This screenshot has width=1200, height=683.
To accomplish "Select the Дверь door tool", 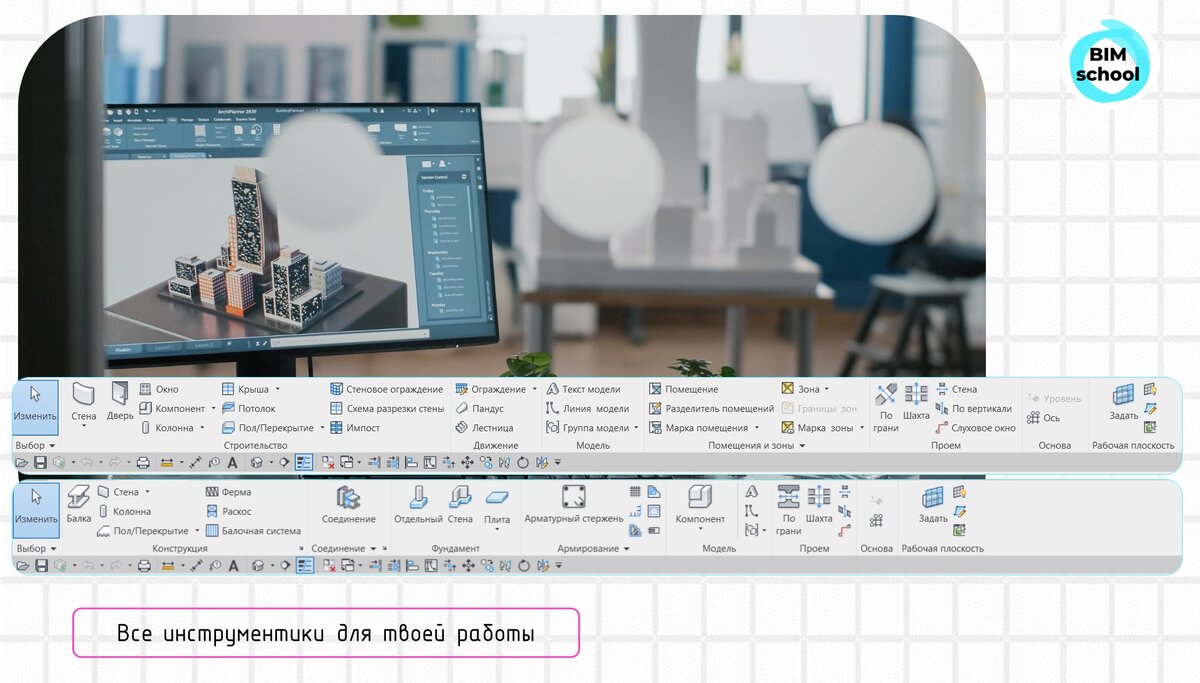I will 120,402.
